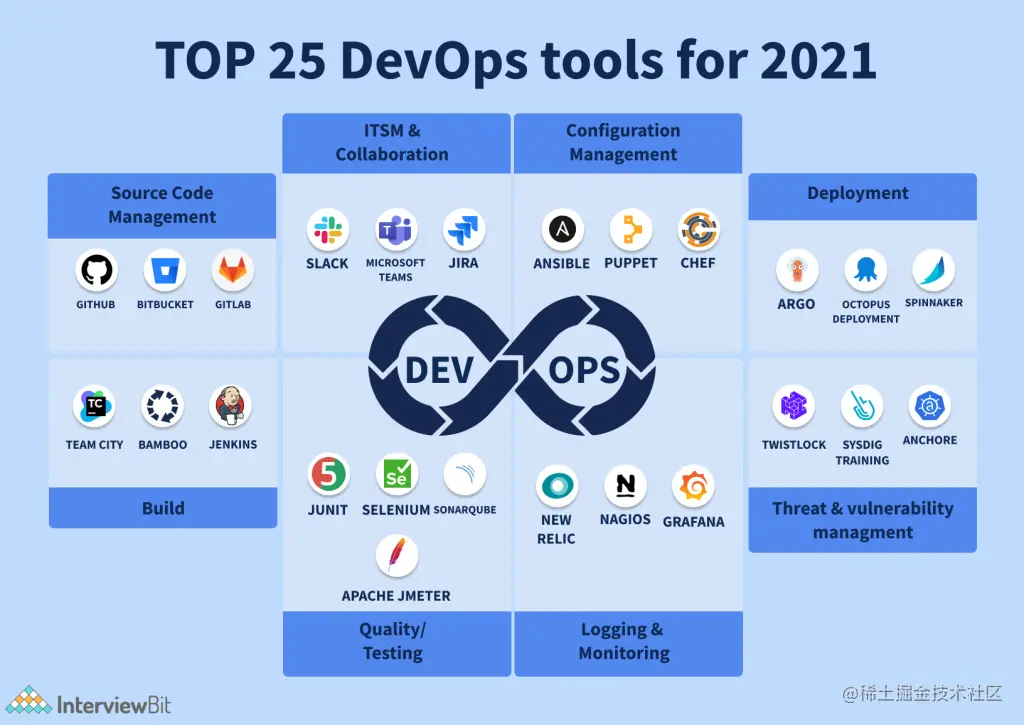Select the Deployment header
Viewport: 1024px width, 725px height.
tap(863, 196)
